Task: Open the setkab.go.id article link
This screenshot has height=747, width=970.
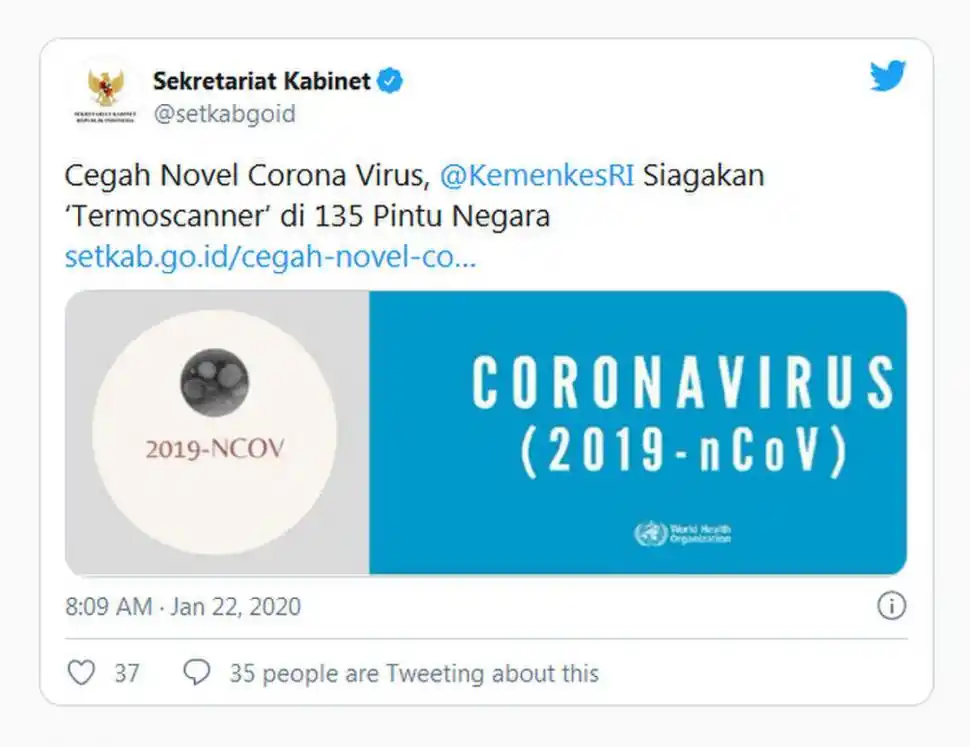Action: click(270, 257)
